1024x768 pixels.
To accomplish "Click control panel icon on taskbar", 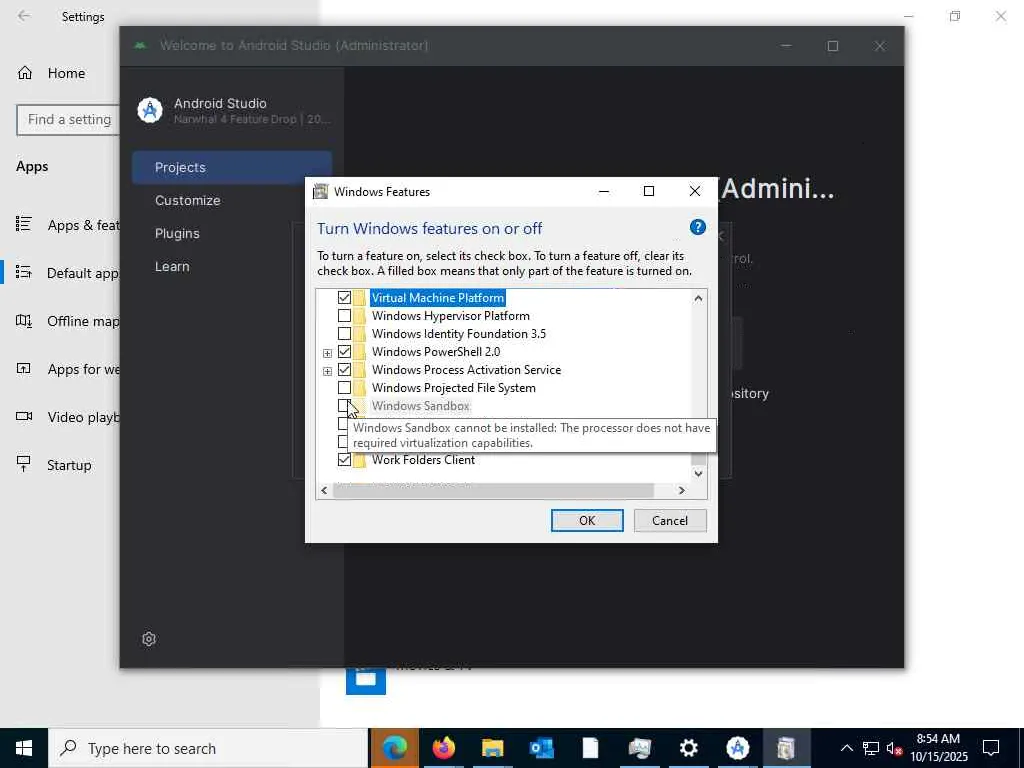I will [x=639, y=748].
